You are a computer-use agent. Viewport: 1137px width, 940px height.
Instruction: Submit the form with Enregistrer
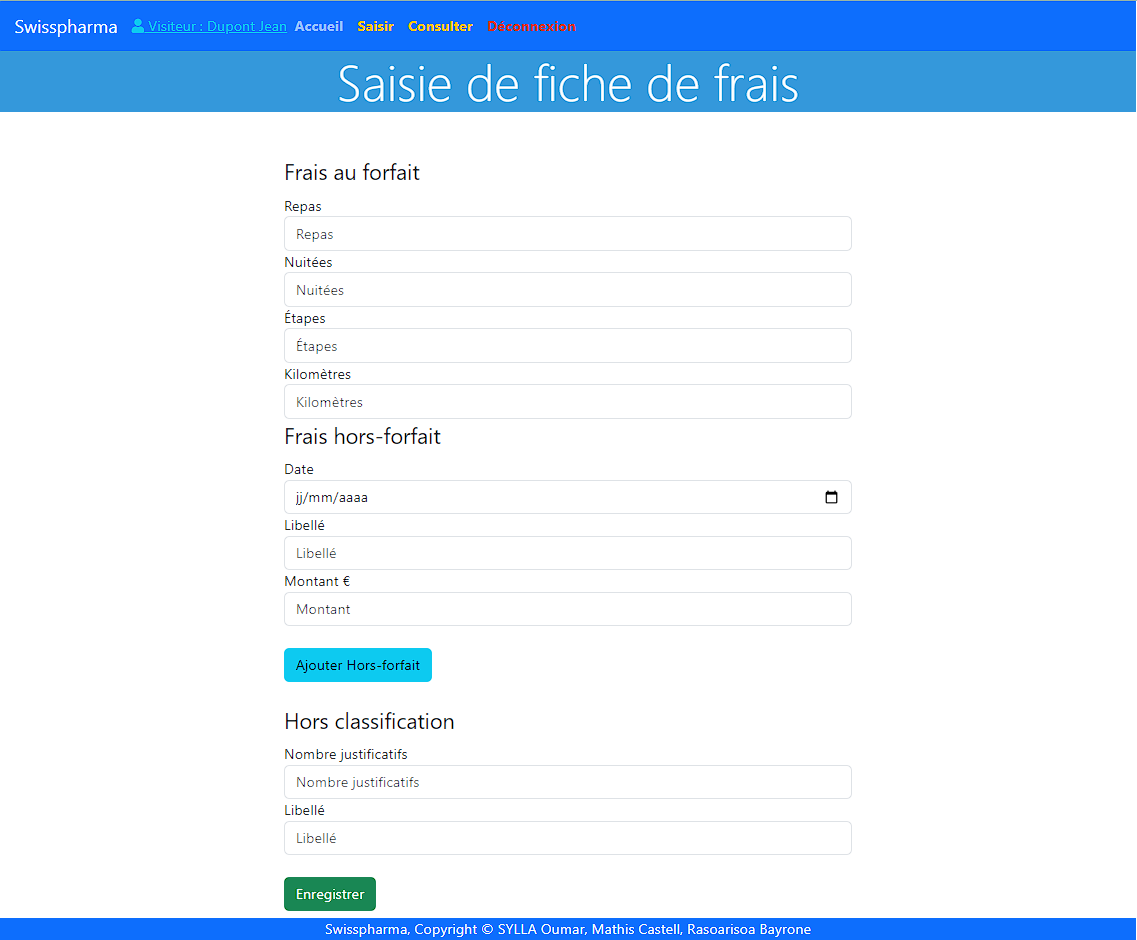tap(330, 894)
